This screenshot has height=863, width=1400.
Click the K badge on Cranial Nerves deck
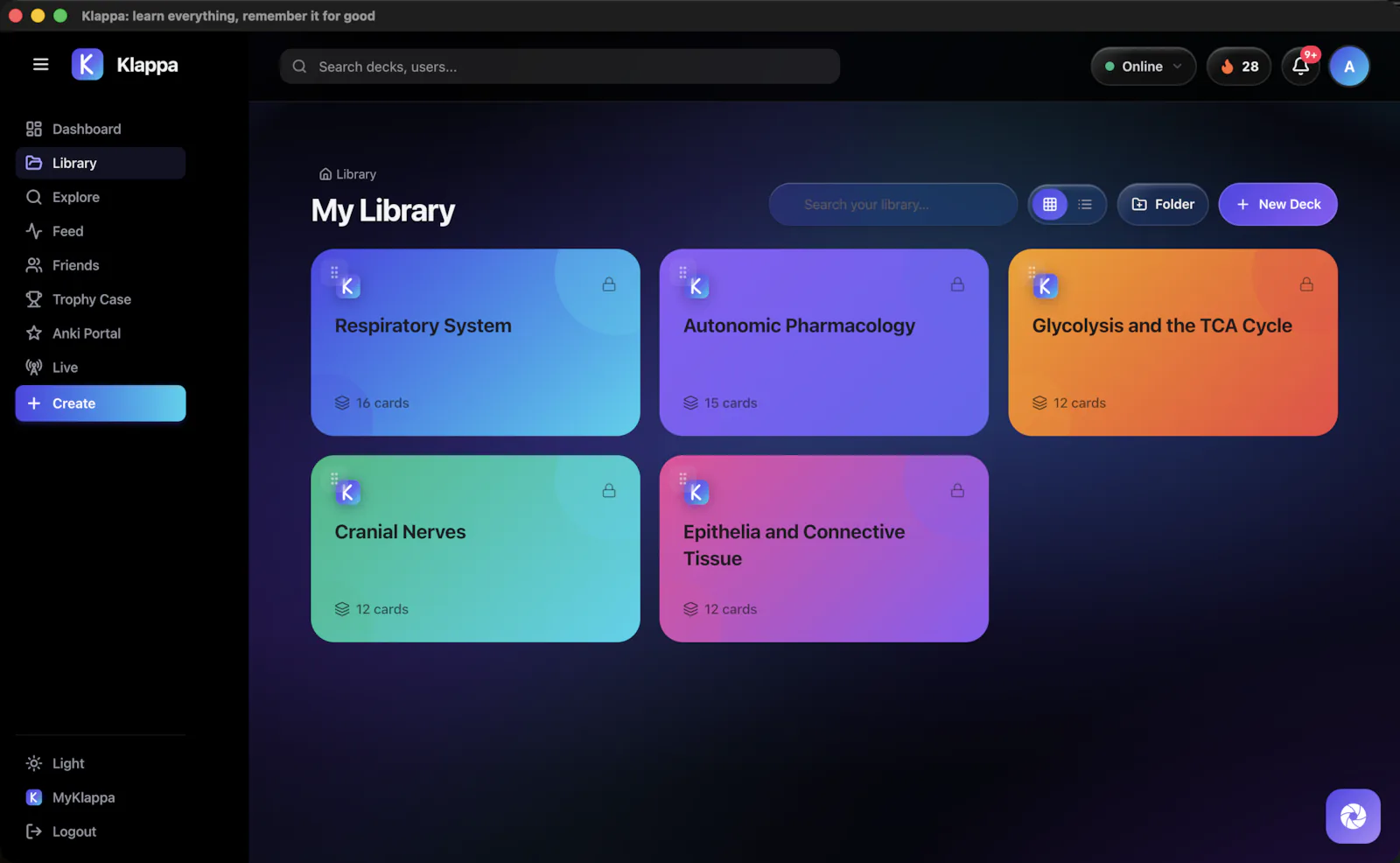tap(348, 493)
